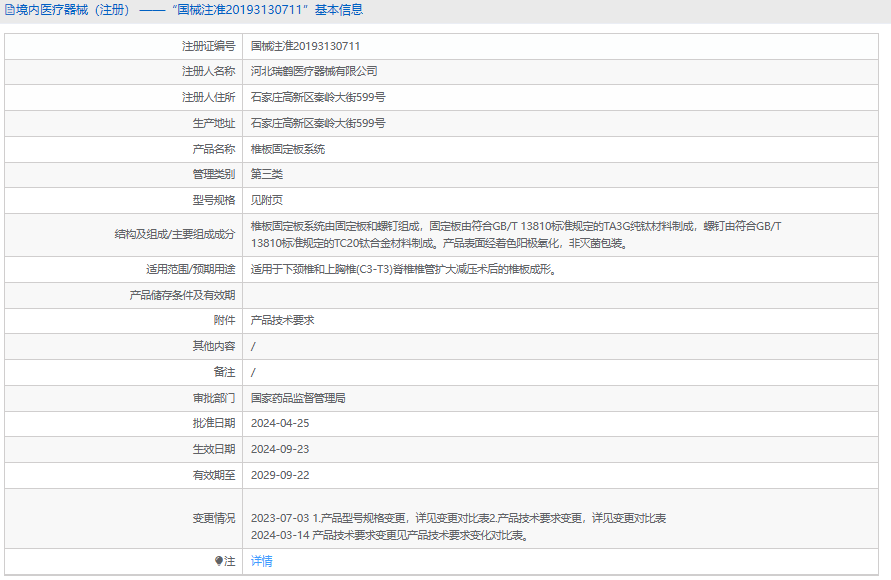Viewport: 891px width, 580px height.
Task: Click the 生产地址 label
Action: coord(214,123)
